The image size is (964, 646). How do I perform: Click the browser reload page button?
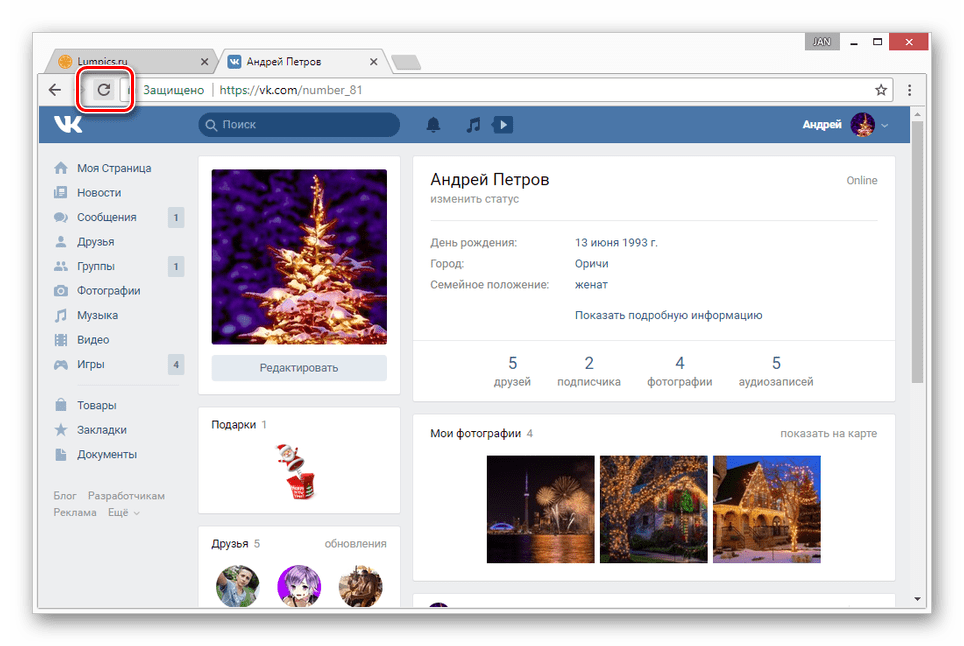coord(103,90)
